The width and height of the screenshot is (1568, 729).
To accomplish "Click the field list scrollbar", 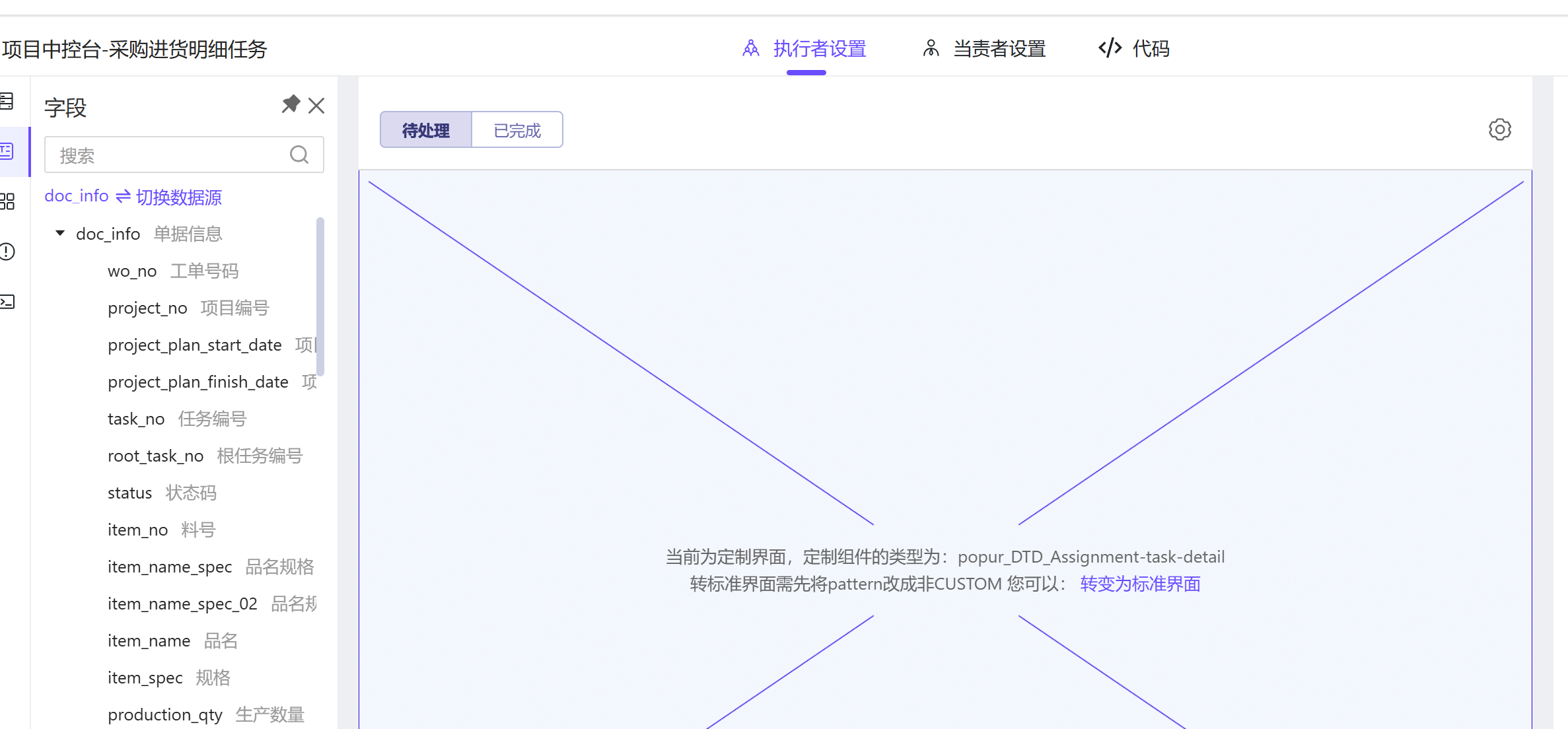I will 320,296.
